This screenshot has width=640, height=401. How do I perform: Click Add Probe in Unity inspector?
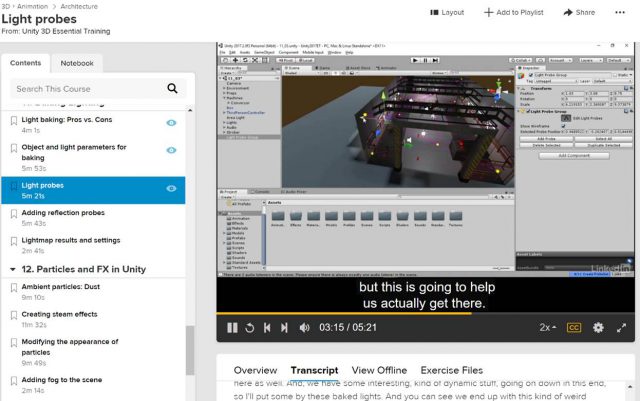point(546,139)
